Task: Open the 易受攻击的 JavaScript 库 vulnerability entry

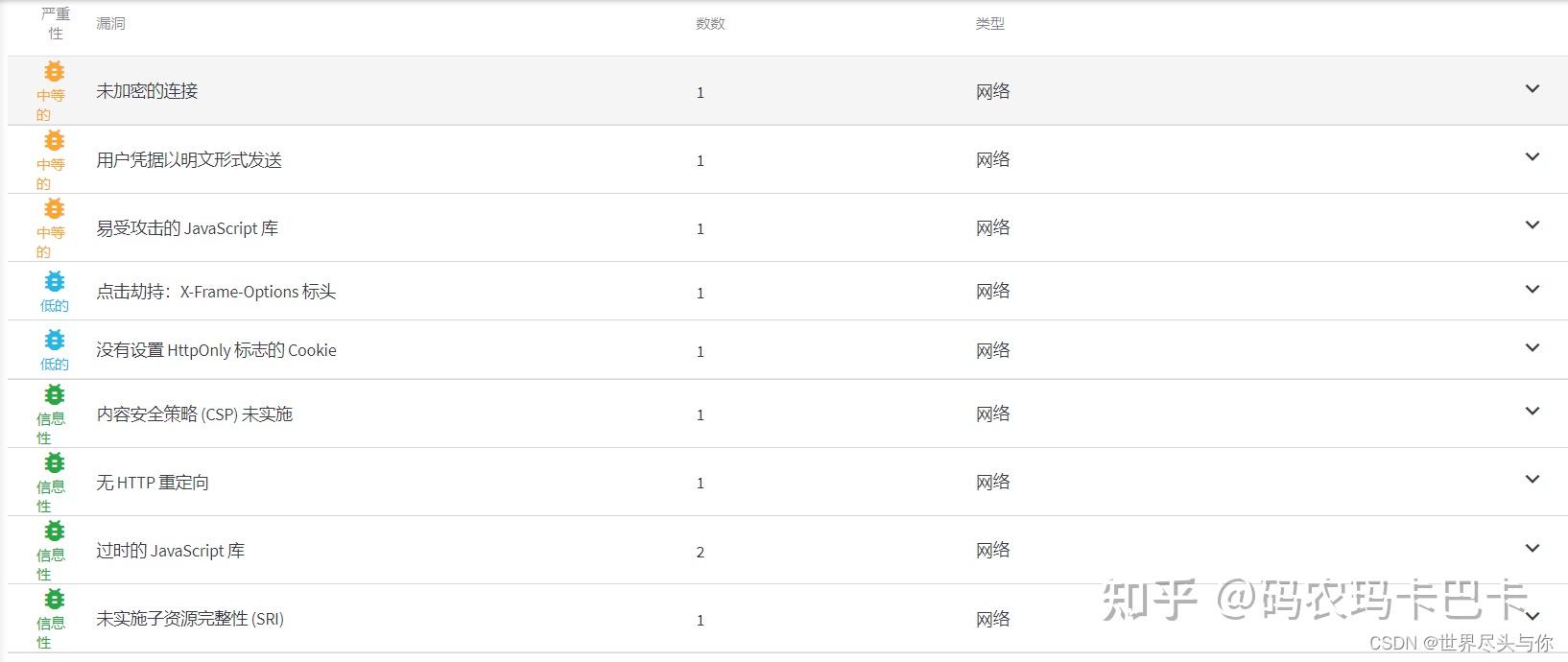Action: point(187,228)
